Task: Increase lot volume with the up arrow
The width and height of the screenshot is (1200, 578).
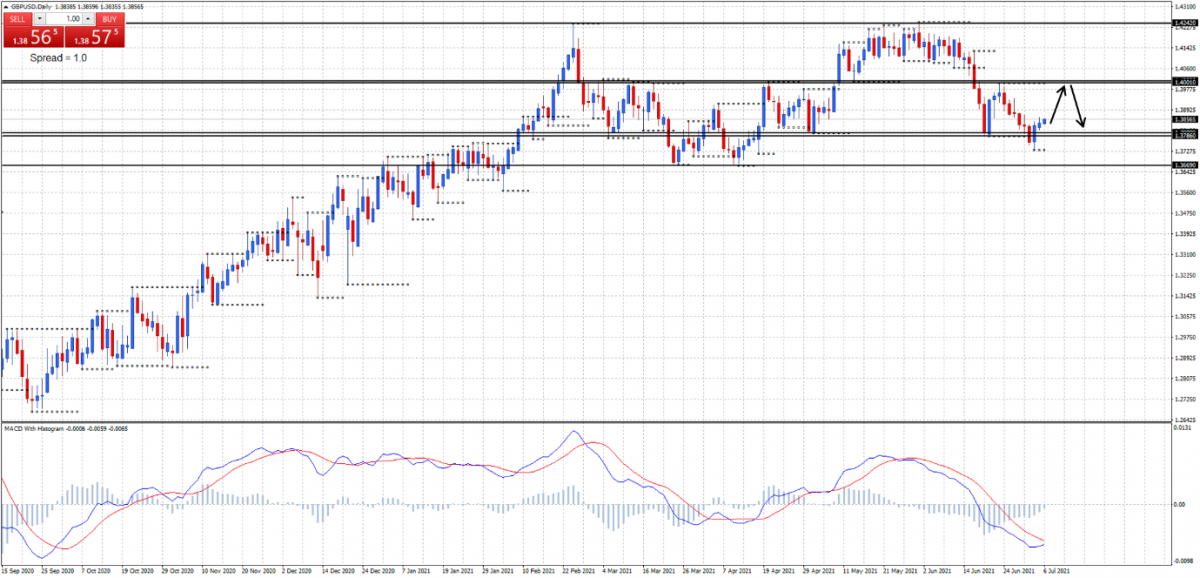Action: point(89,18)
